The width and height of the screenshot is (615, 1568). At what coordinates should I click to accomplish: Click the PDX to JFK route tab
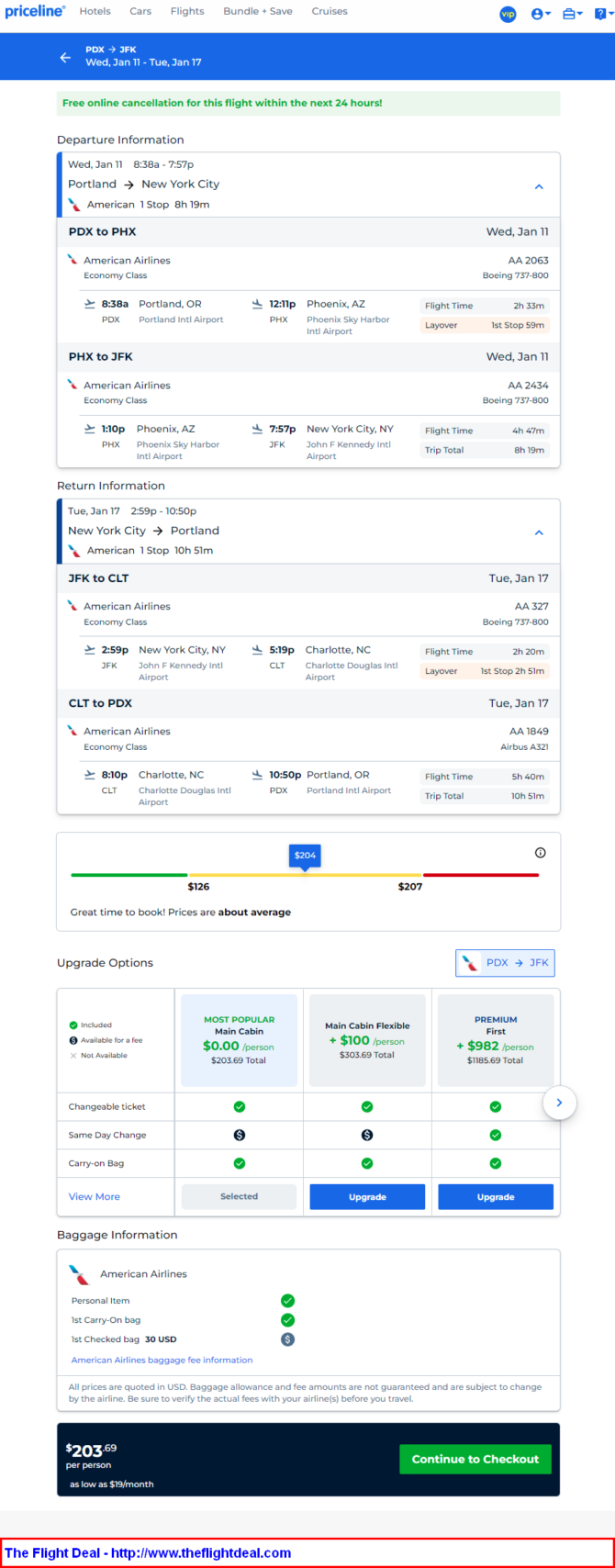[506, 963]
